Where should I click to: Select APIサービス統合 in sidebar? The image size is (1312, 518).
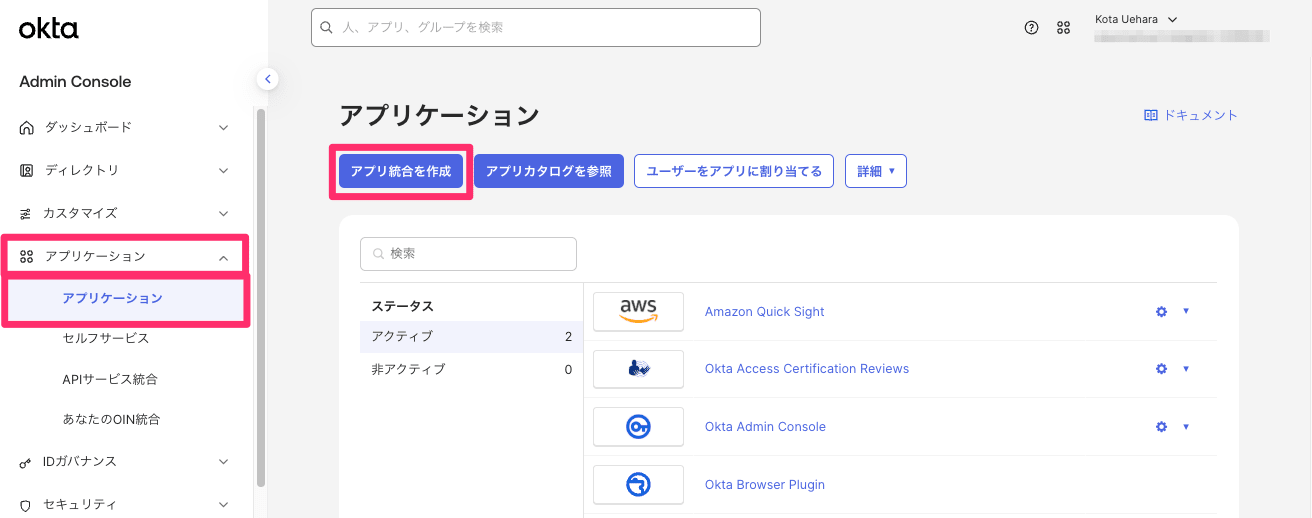point(110,379)
